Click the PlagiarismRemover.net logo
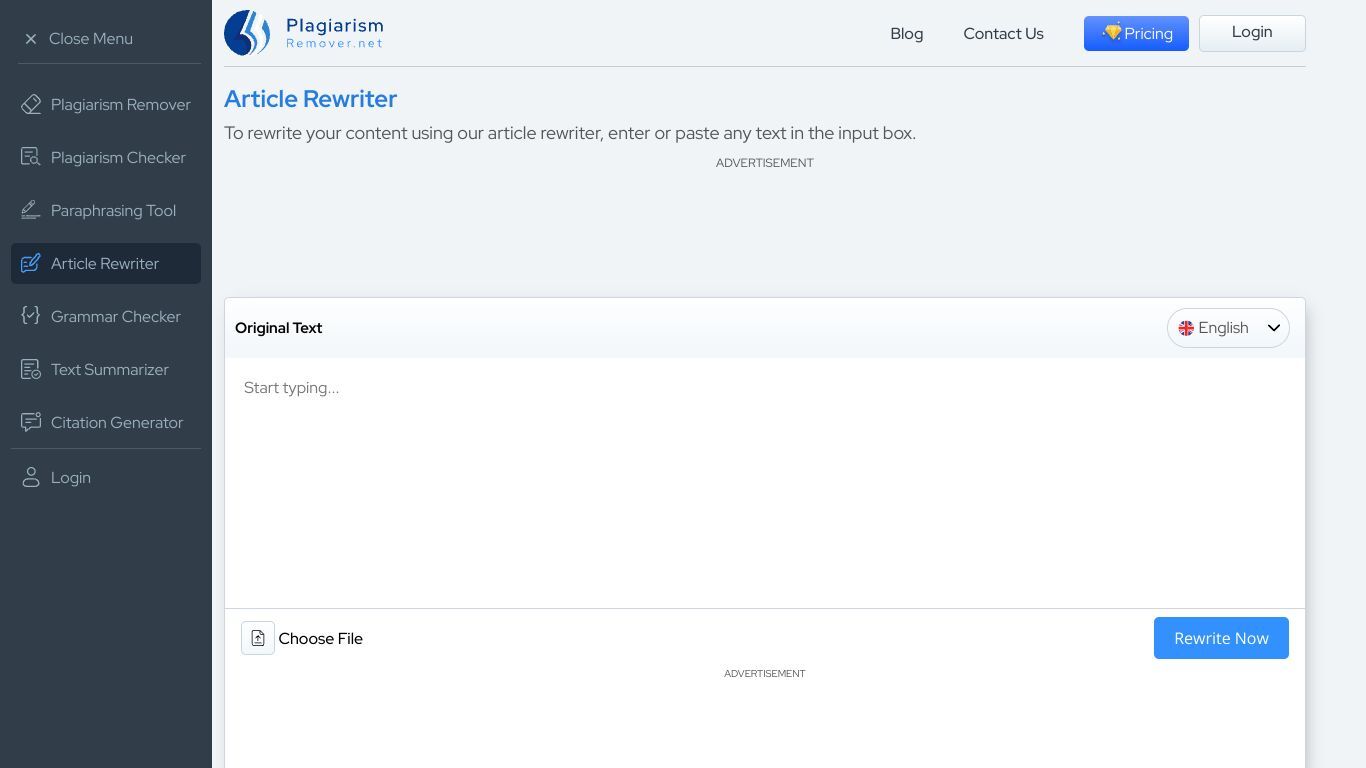The width and height of the screenshot is (1366, 768). 304,33
